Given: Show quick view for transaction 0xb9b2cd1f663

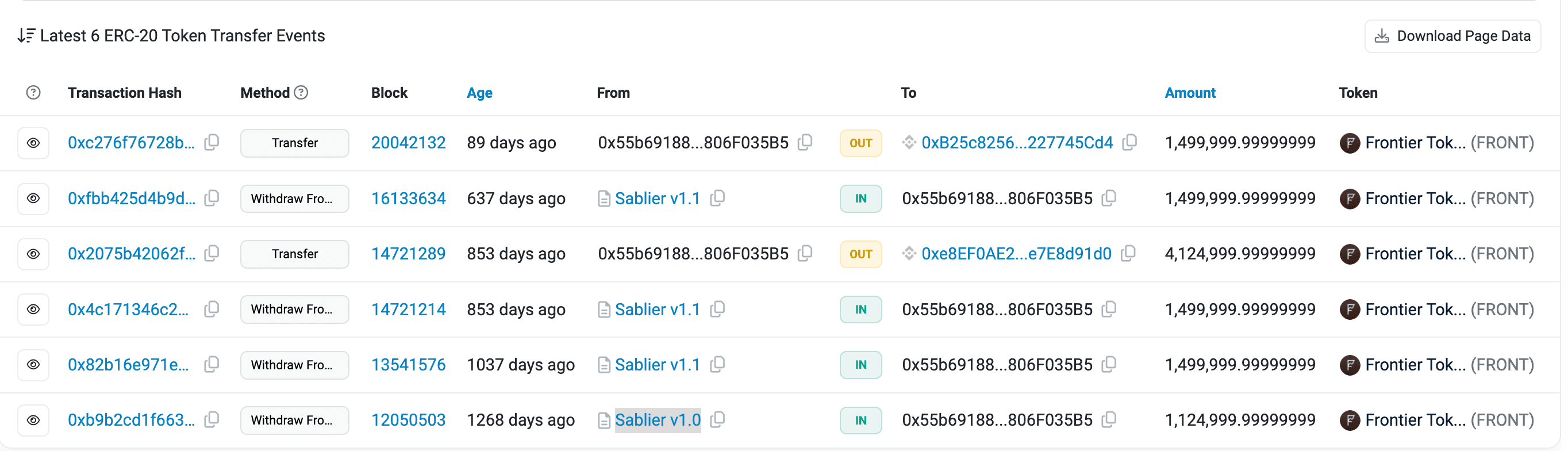Looking at the screenshot, I should [33, 420].
